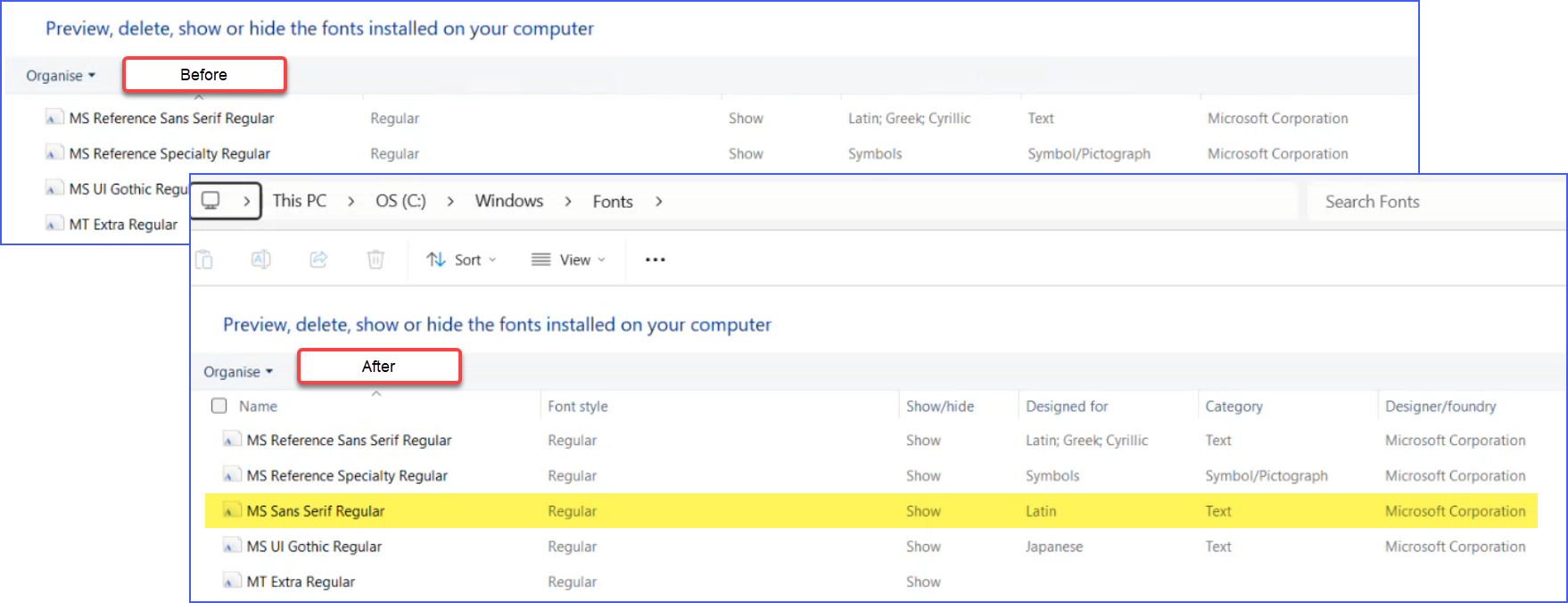Click the Designer/foundry column header
This screenshot has width=1568, height=603.
coord(1440,407)
